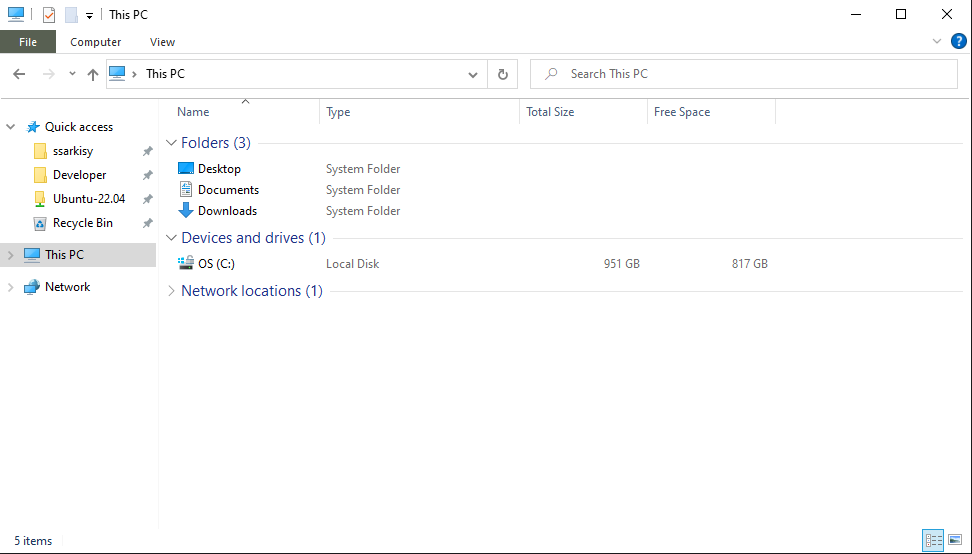
Task: Open the blue Help question mark icon
Action: 958,41
